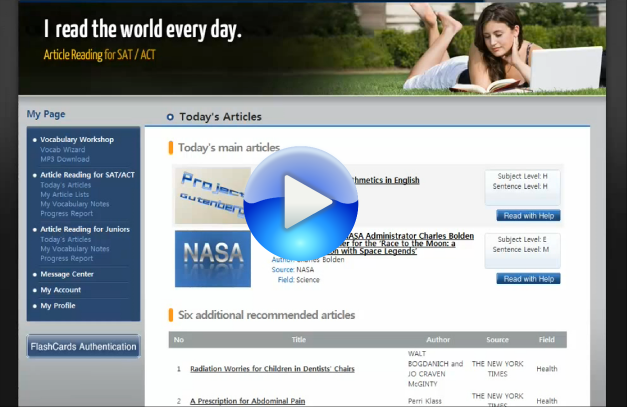Image resolution: width=627 pixels, height=407 pixels.
Task: Click the Field column header
Action: coord(547,339)
